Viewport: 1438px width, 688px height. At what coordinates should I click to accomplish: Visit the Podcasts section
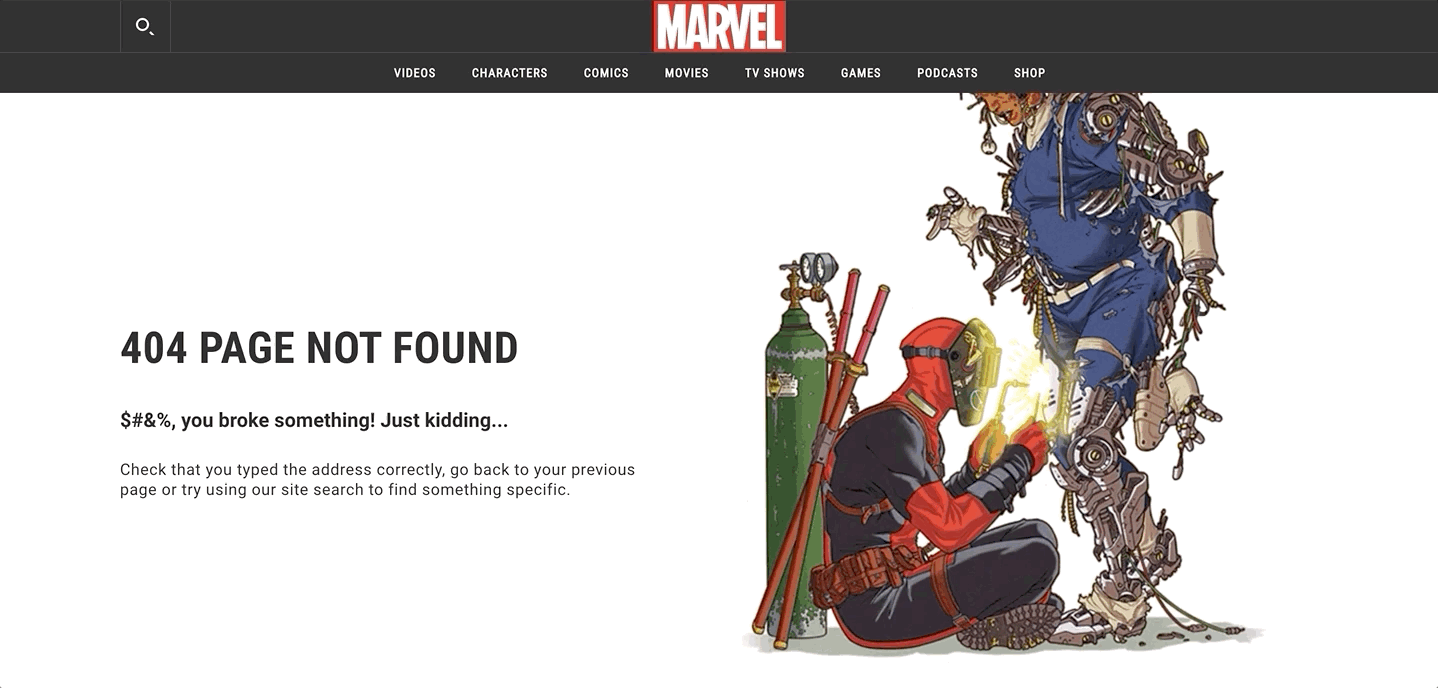[x=947, y=73]
